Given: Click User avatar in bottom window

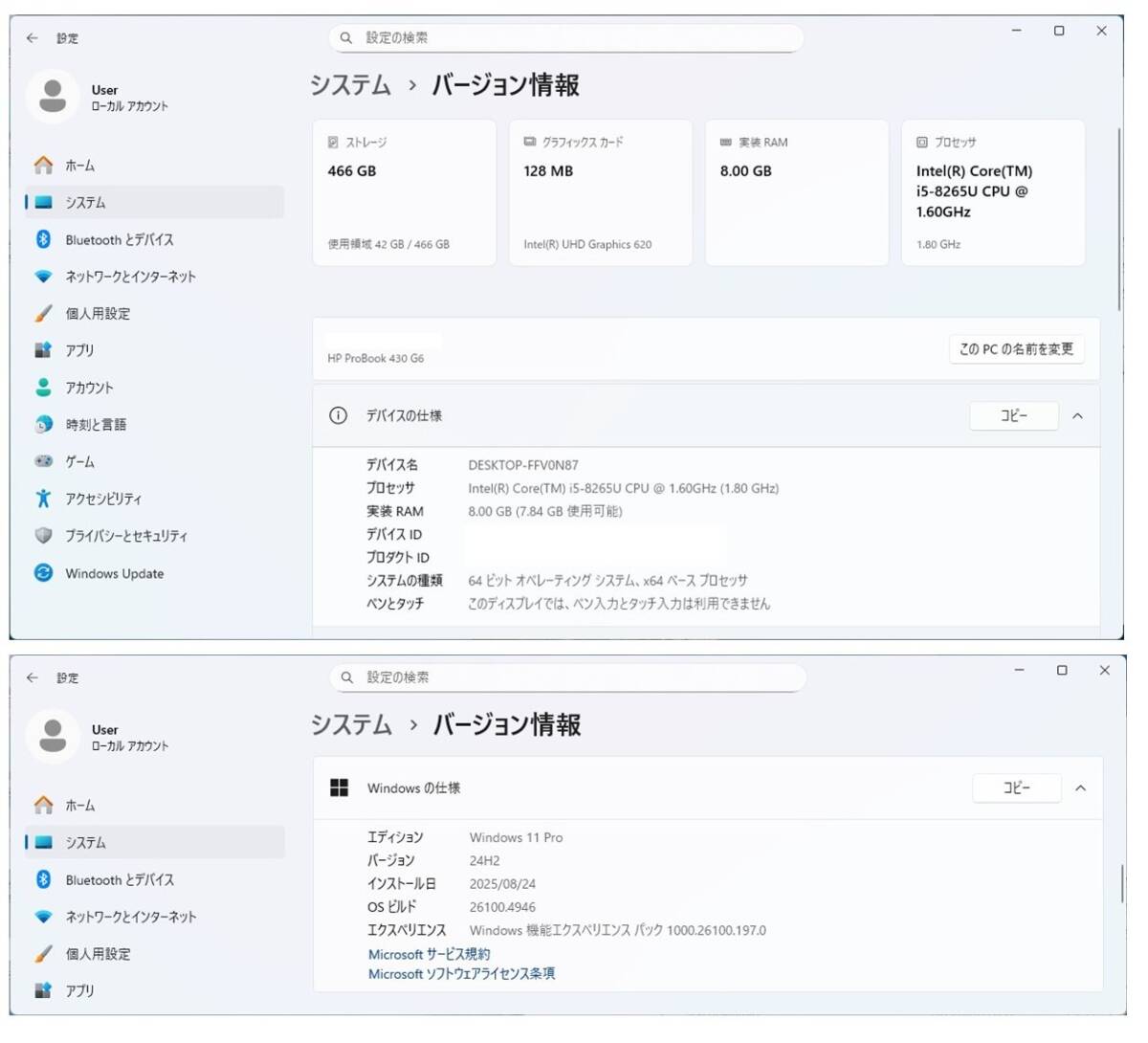Looking at the screenshot, I should click(x=53, y=736).
